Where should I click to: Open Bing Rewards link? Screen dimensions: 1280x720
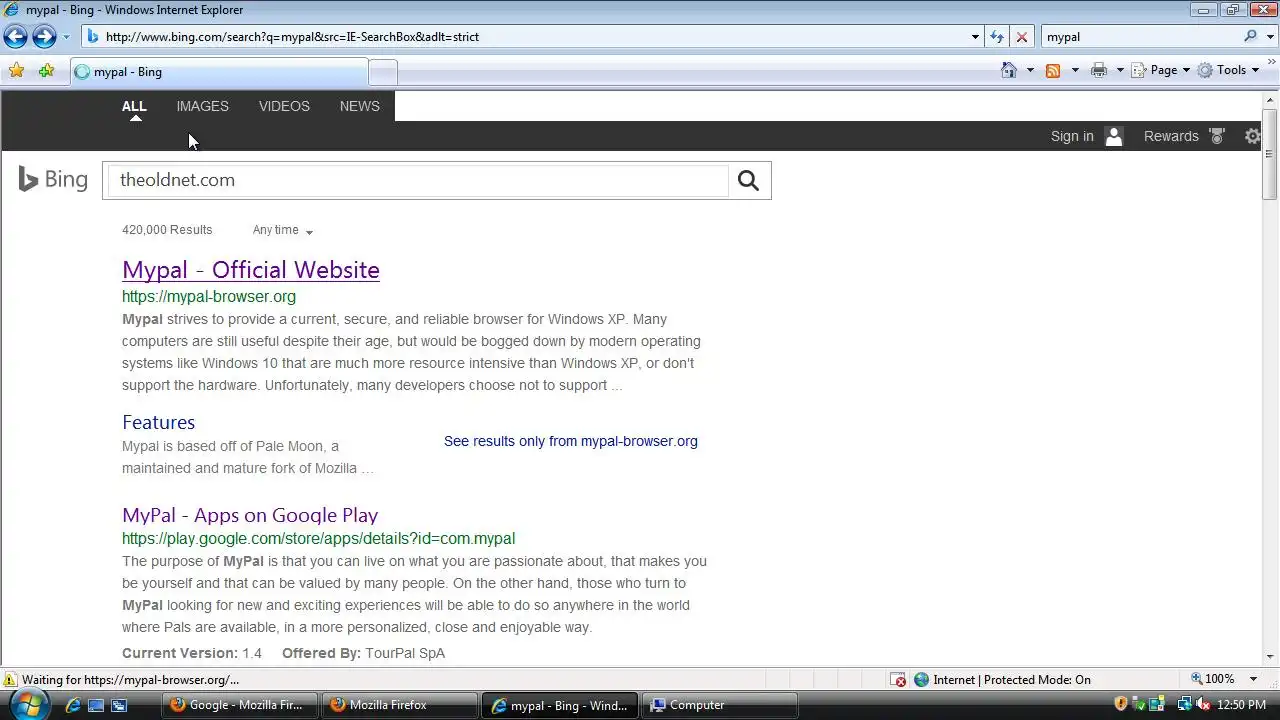pos(1171,136)
